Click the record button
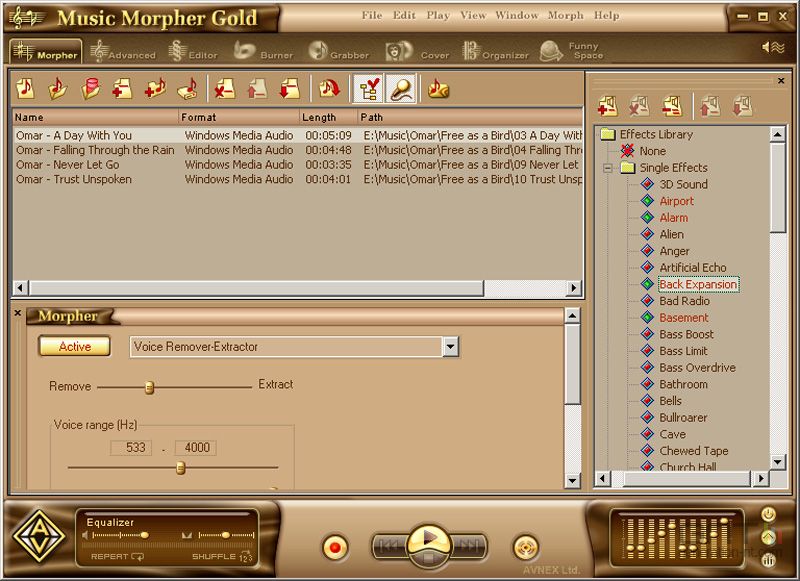Screen dimensions: 800x581 coord(335,547)
